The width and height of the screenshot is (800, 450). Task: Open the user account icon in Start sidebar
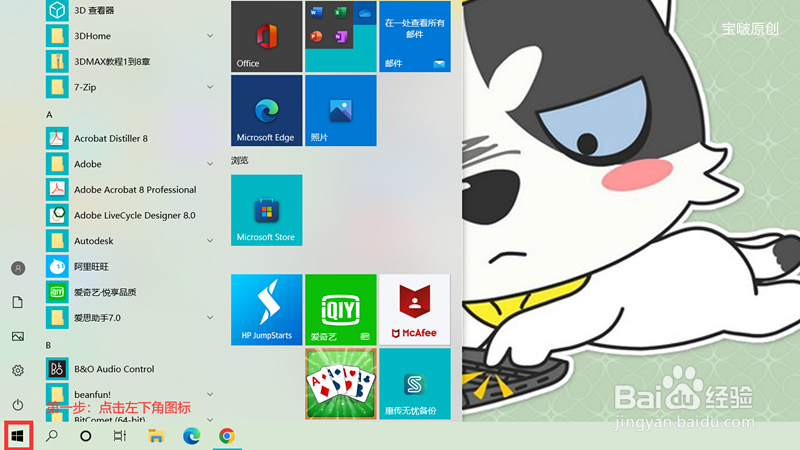coord(18,268)
